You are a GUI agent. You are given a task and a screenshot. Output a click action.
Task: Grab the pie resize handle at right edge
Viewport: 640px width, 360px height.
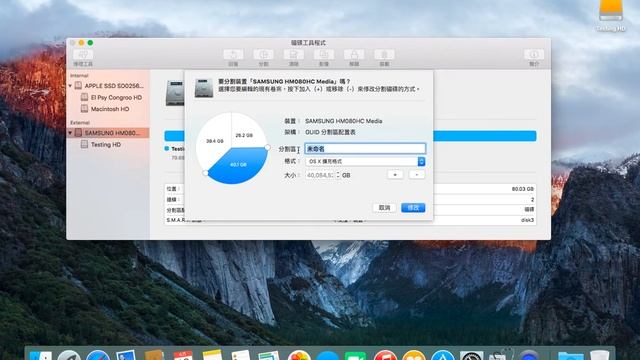267,147
